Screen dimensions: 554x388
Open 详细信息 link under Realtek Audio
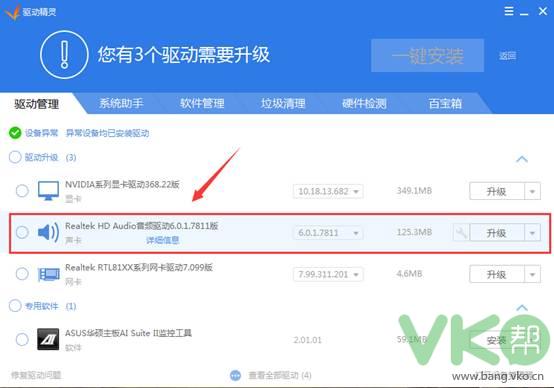click(163, 240)
